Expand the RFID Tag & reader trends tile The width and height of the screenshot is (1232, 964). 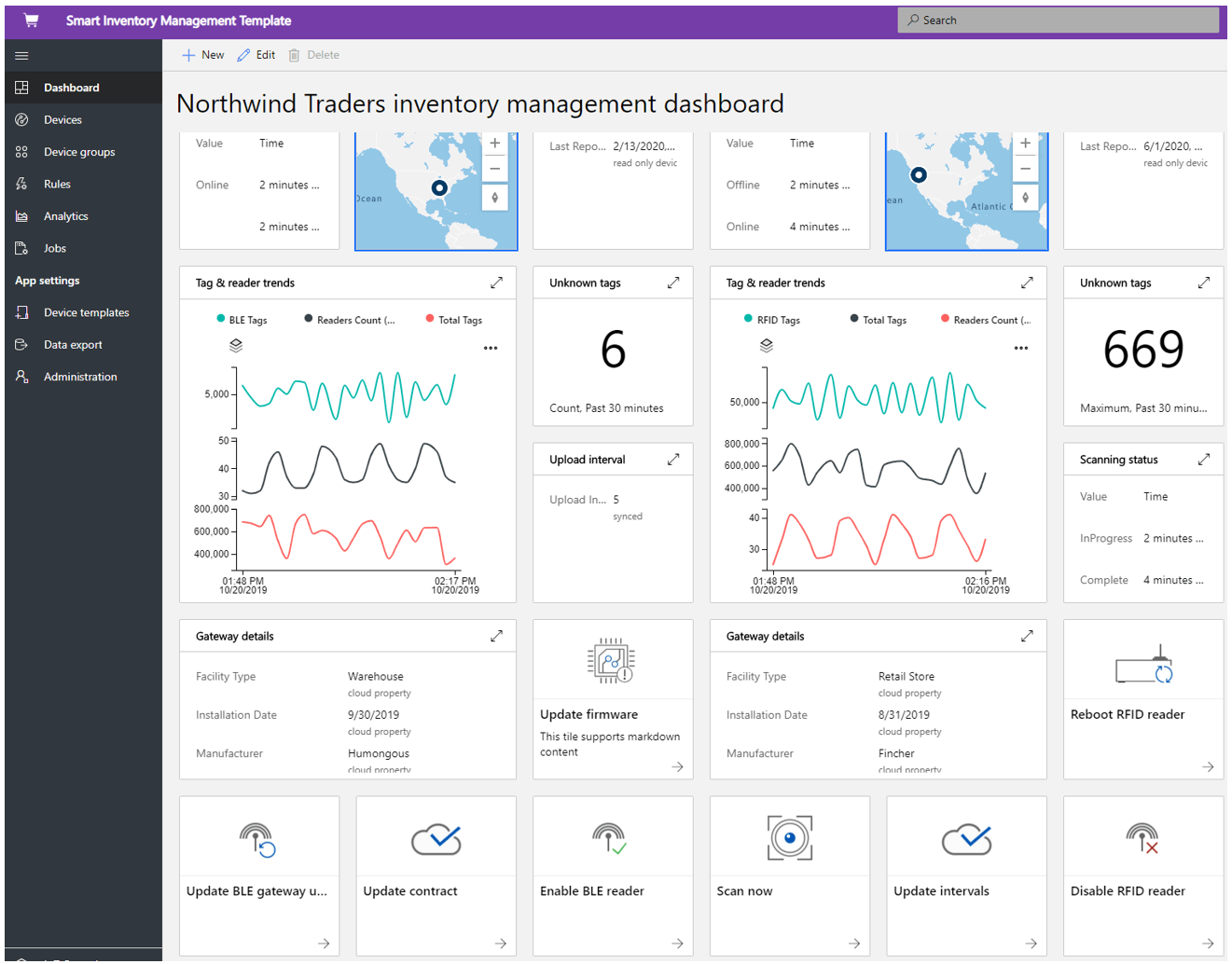point(1027,282)
